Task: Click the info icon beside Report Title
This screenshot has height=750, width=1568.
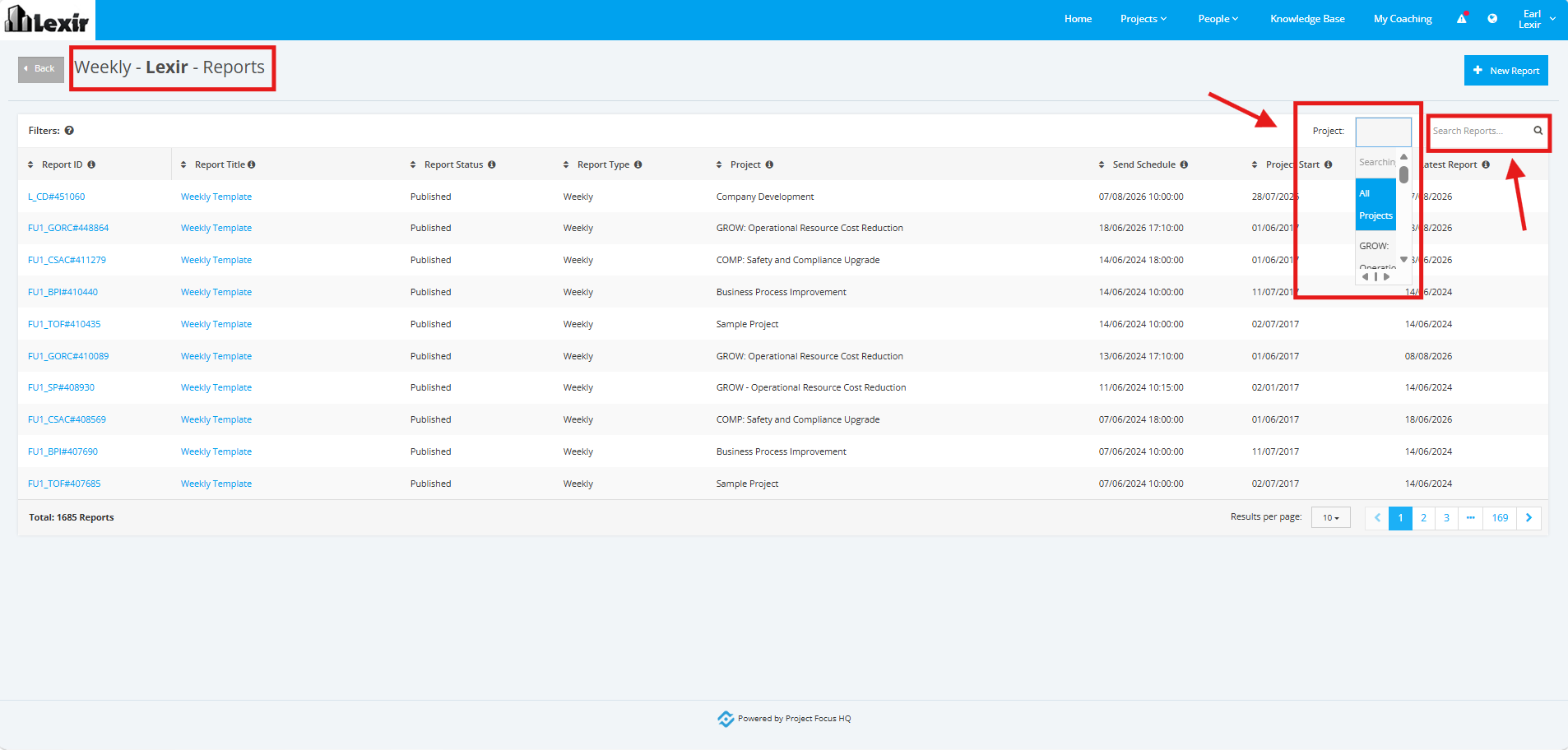Action: click(251, 164)
